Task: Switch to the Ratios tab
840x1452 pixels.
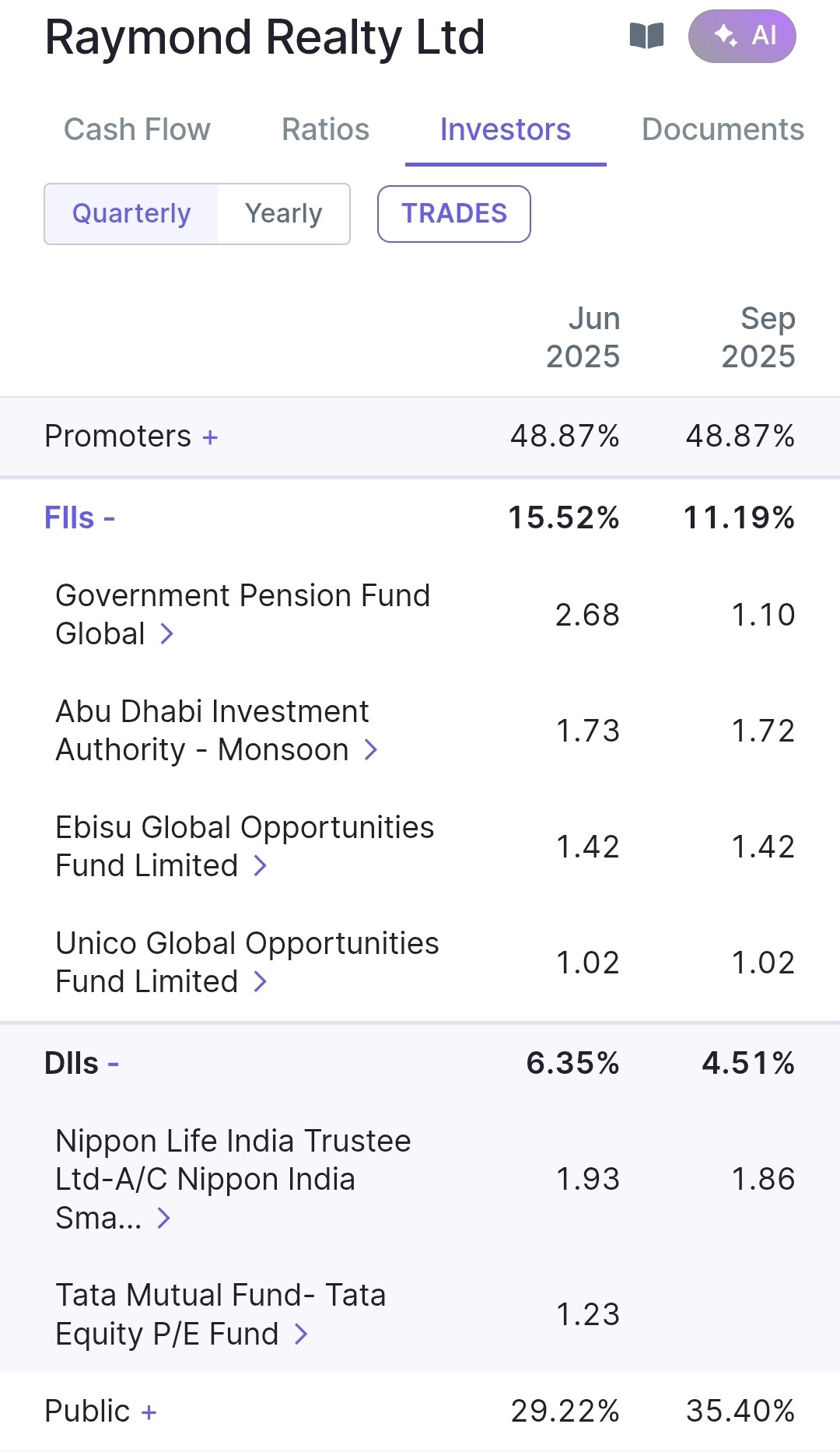Action: click(325, 130)
